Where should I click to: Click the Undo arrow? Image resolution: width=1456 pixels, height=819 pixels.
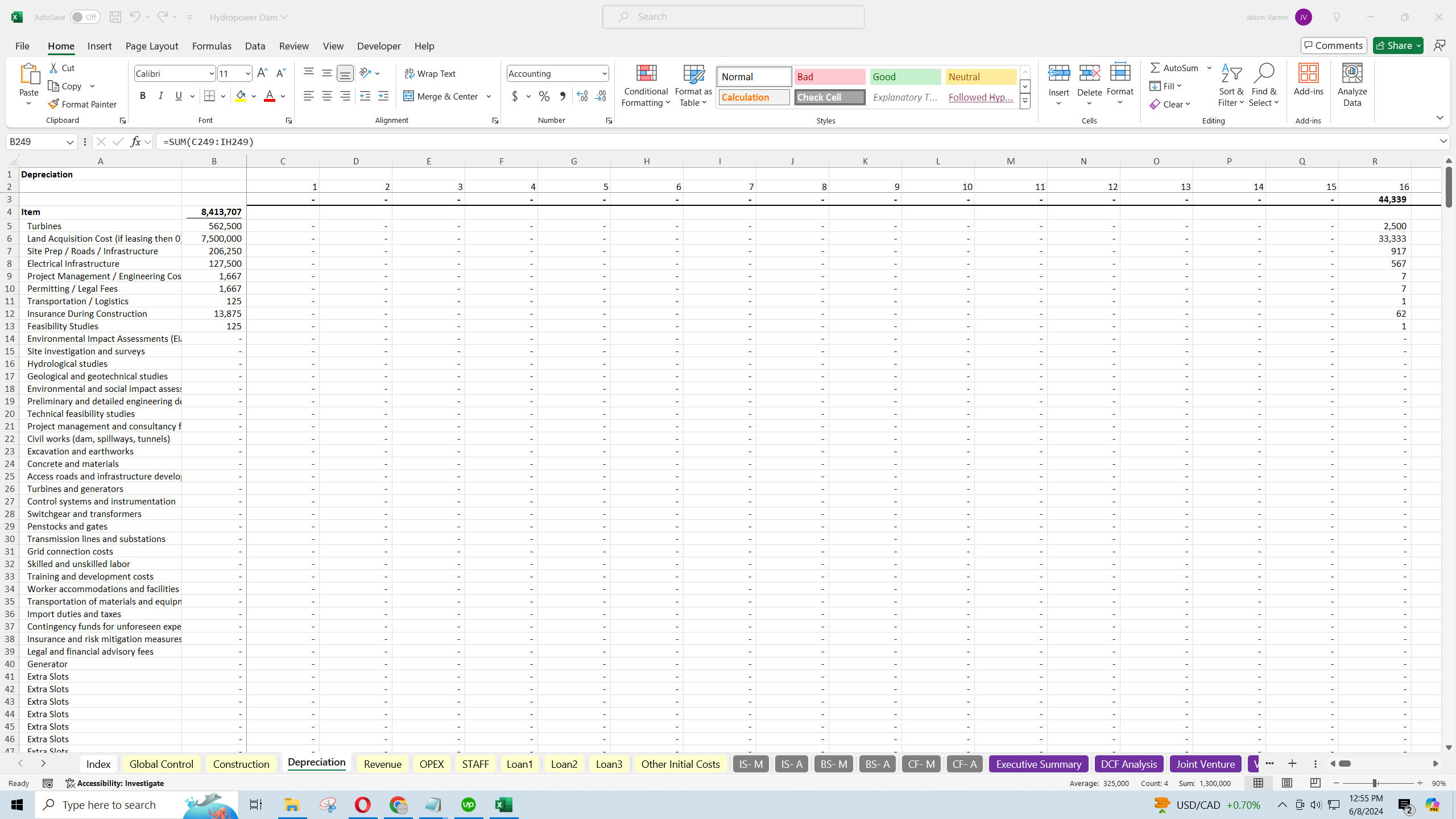point(135,17)
